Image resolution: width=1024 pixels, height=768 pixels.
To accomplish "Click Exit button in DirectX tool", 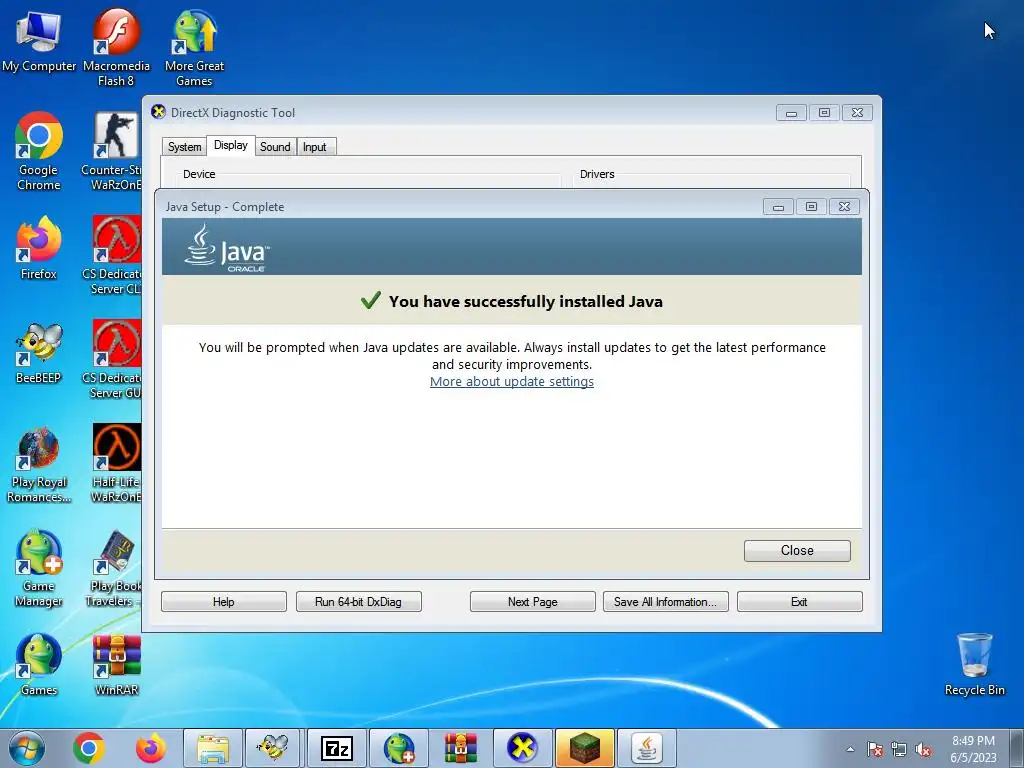I will pos(799,601).
